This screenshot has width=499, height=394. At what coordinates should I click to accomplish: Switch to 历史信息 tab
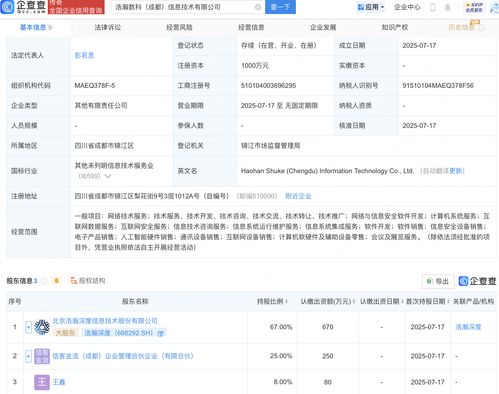(462, 27)
